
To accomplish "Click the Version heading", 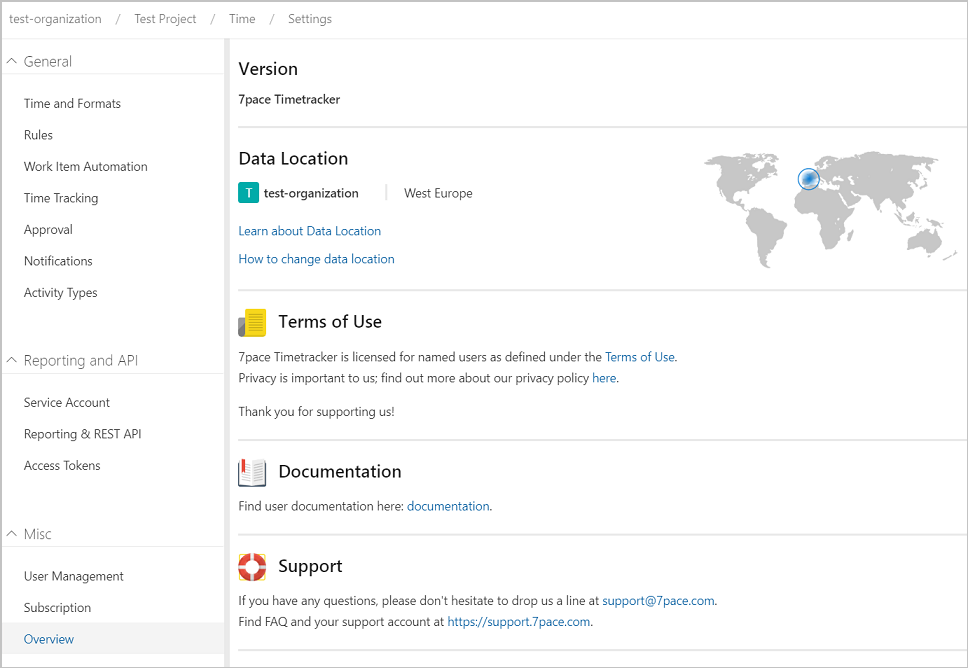I will tap(269, 69).
